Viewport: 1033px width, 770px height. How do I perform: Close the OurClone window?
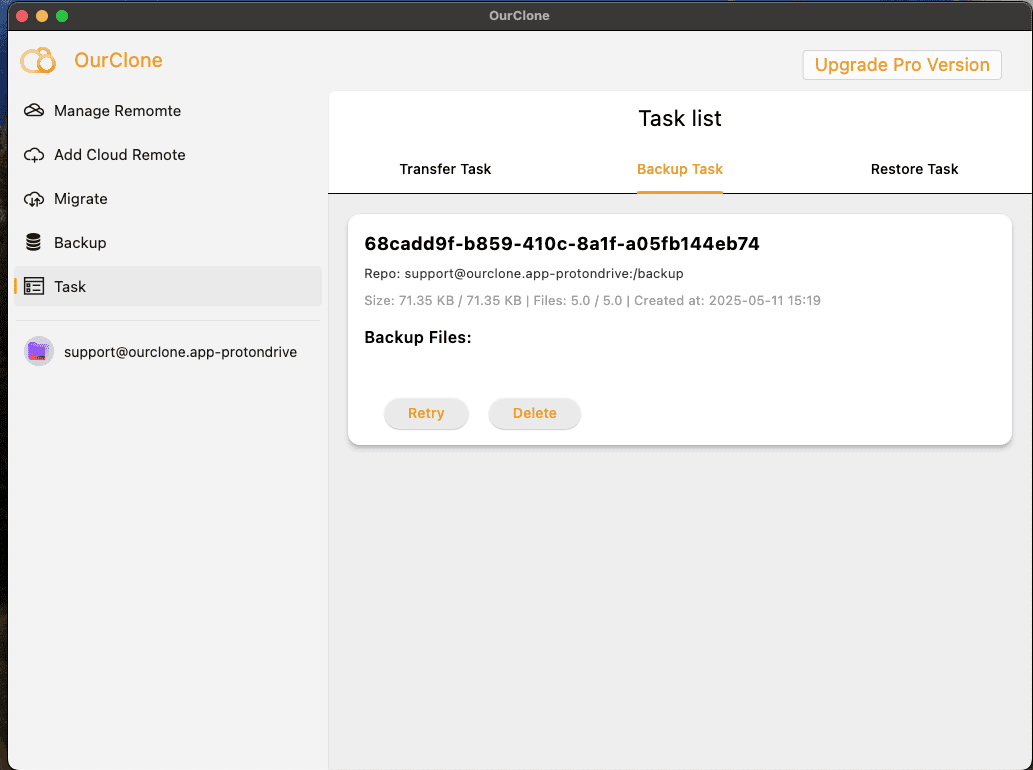click(22, 16)
